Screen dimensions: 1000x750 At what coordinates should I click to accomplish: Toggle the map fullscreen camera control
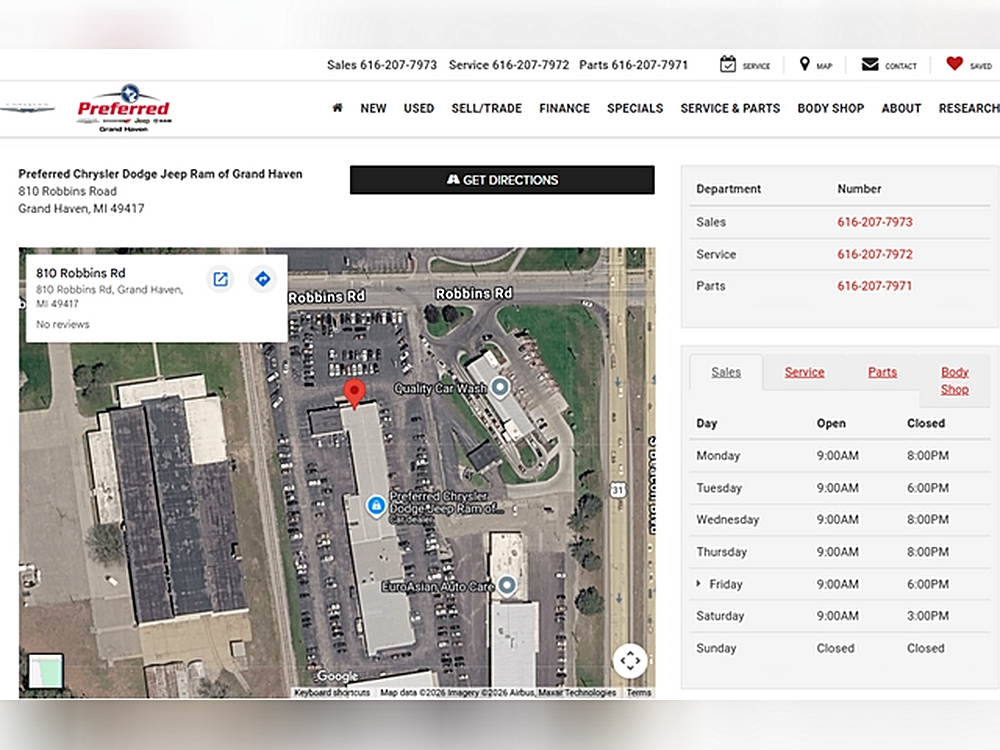click(x=630, y=660)
